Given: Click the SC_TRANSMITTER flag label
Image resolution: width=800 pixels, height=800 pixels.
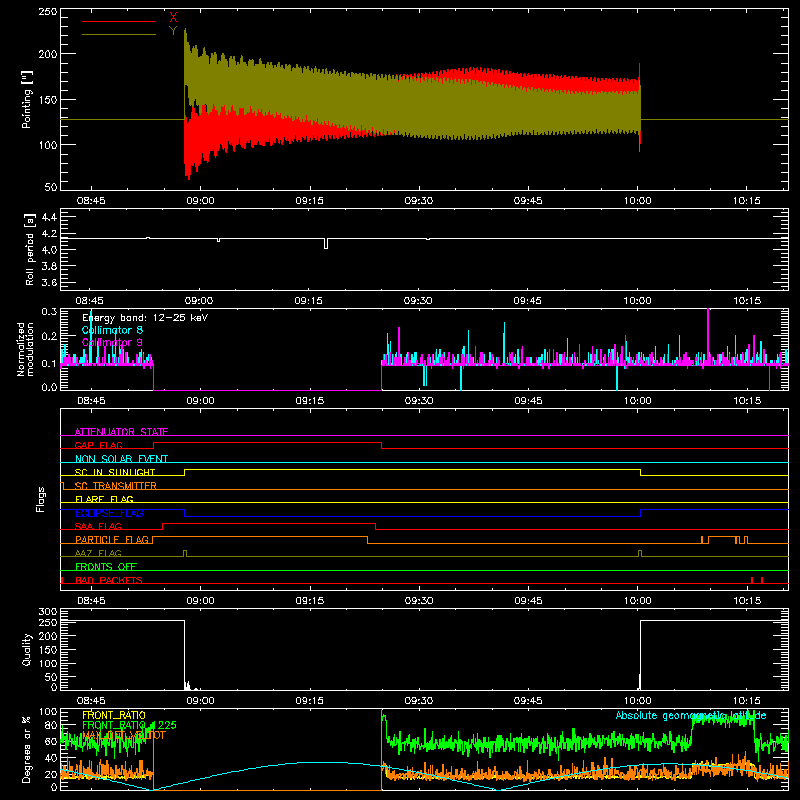Looking at the screenshot, I should click(116, 486).
